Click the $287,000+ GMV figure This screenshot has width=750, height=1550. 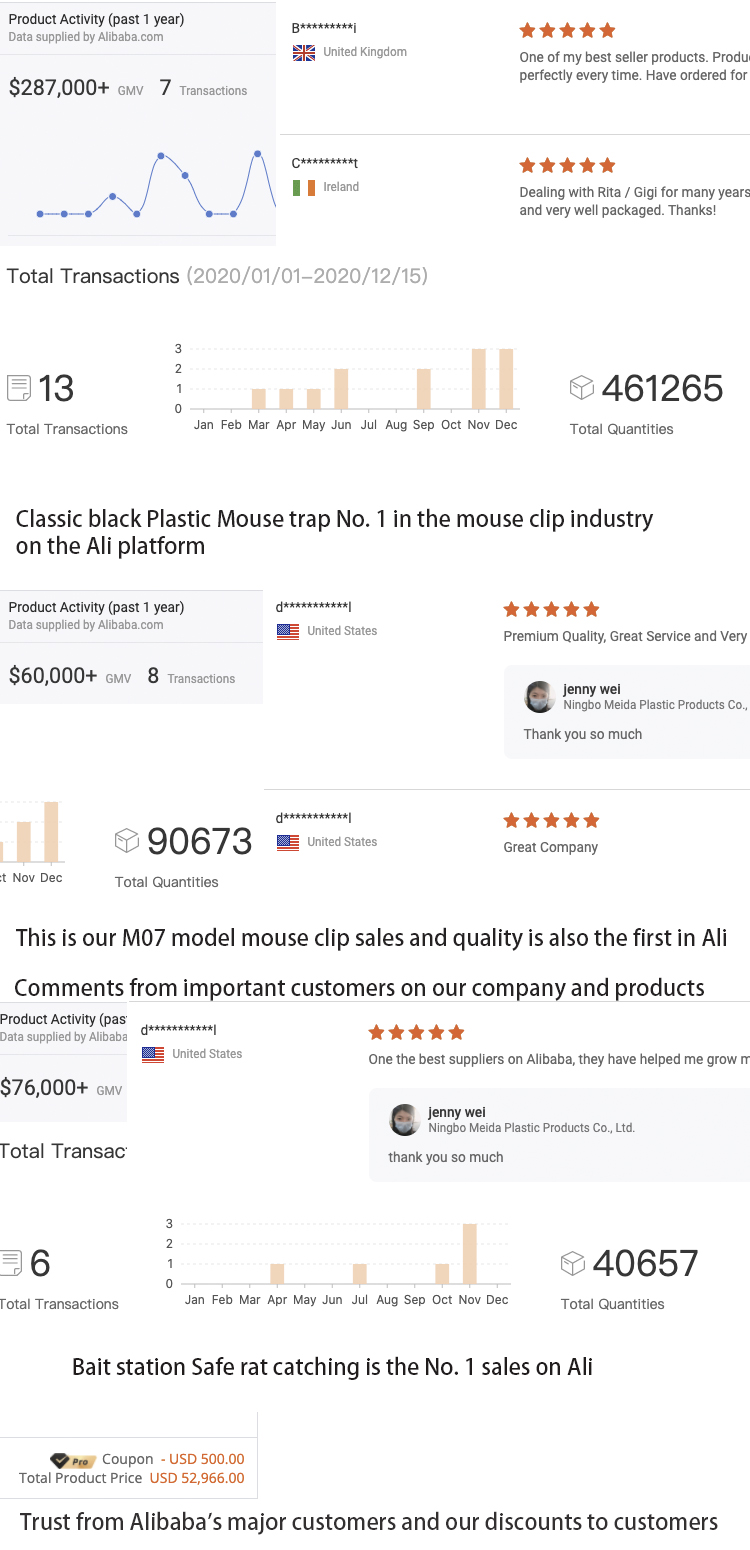pos(59,88)
